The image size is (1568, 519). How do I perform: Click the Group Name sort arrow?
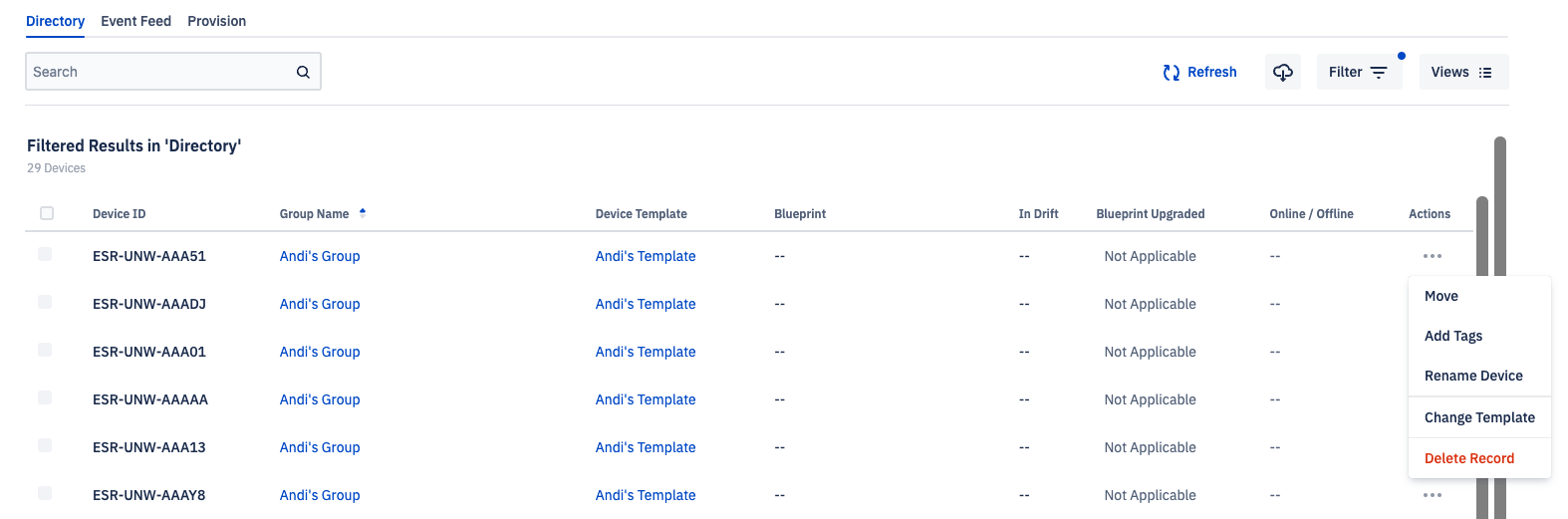(x=363, y=212)
